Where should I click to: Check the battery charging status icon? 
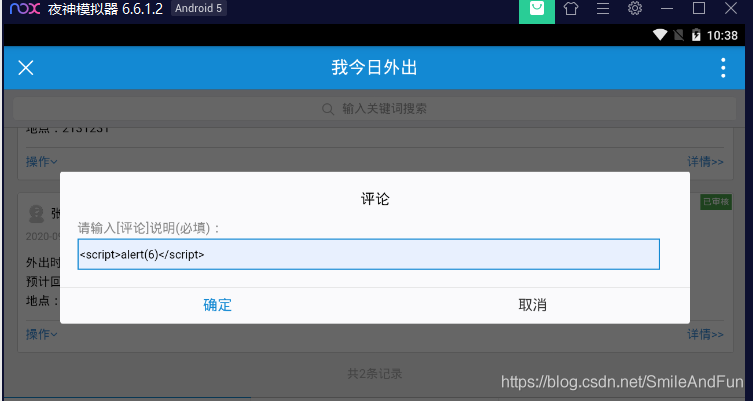(x=696, y=35)
